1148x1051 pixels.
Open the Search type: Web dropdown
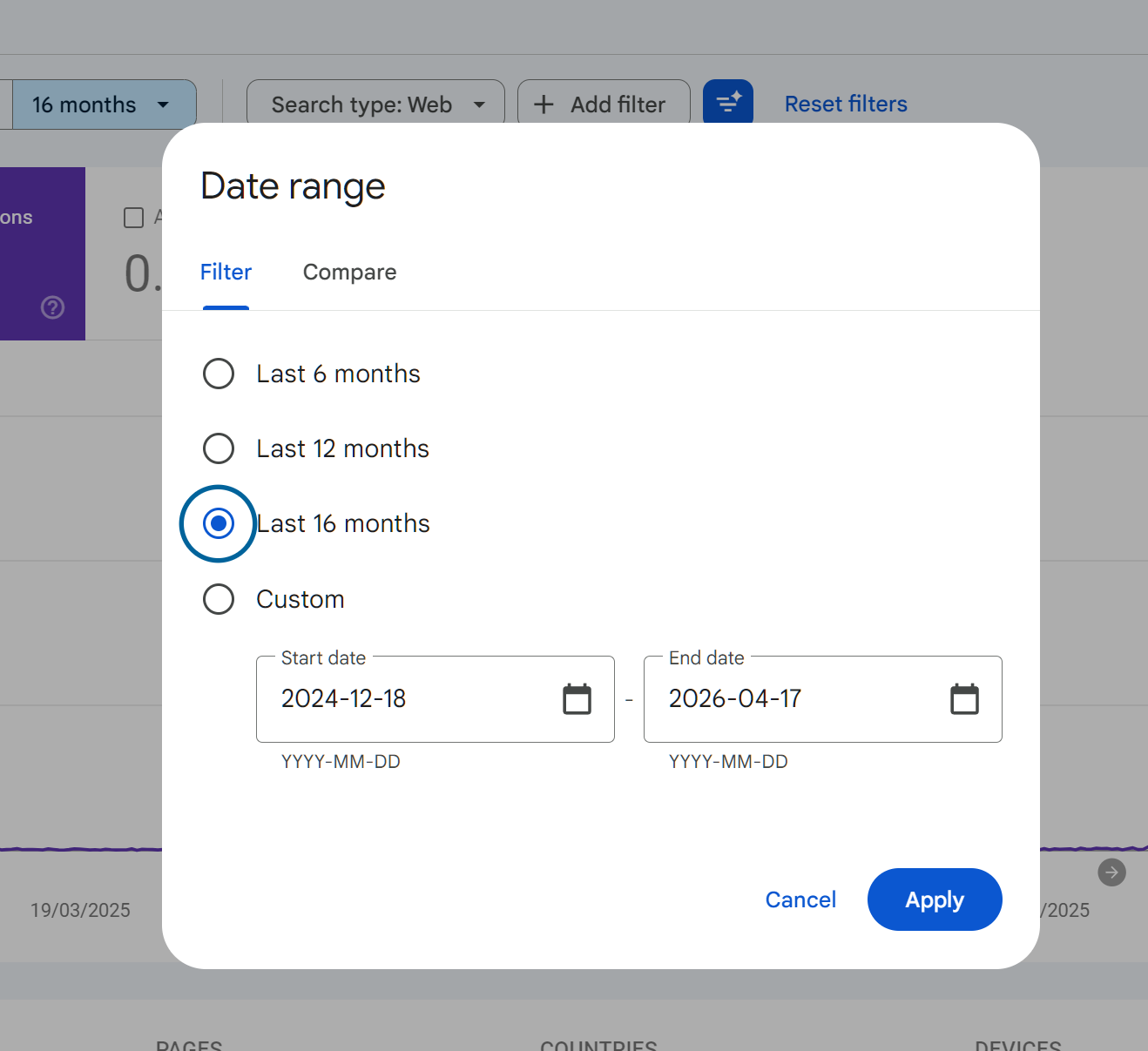click(x=375, y=104)
